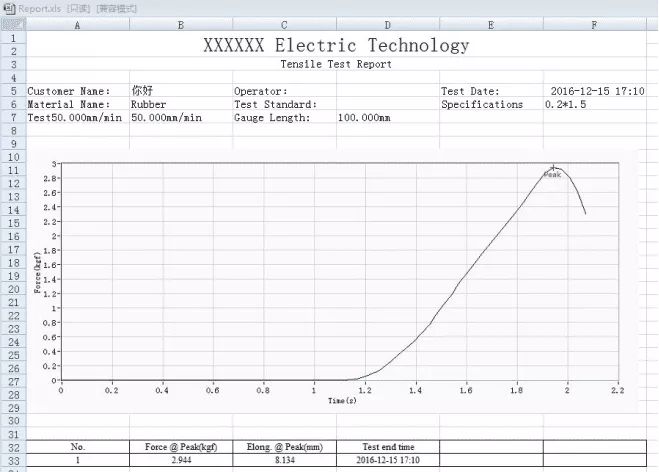
Task: Select column F header
Action: point(594,25)
